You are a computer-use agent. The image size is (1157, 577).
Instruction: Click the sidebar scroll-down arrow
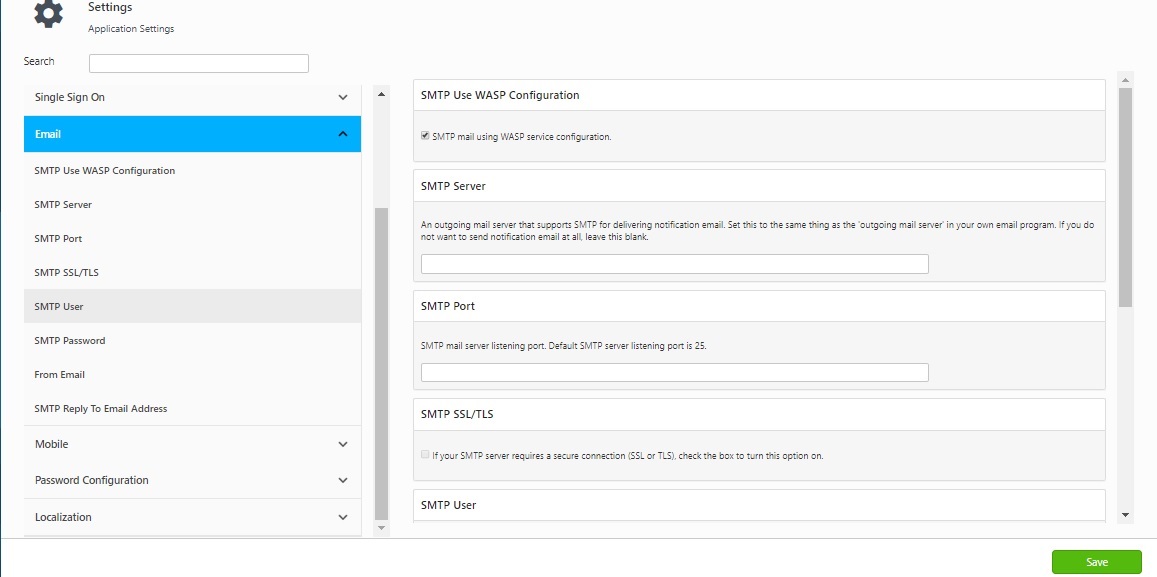(x=381, y=527)
